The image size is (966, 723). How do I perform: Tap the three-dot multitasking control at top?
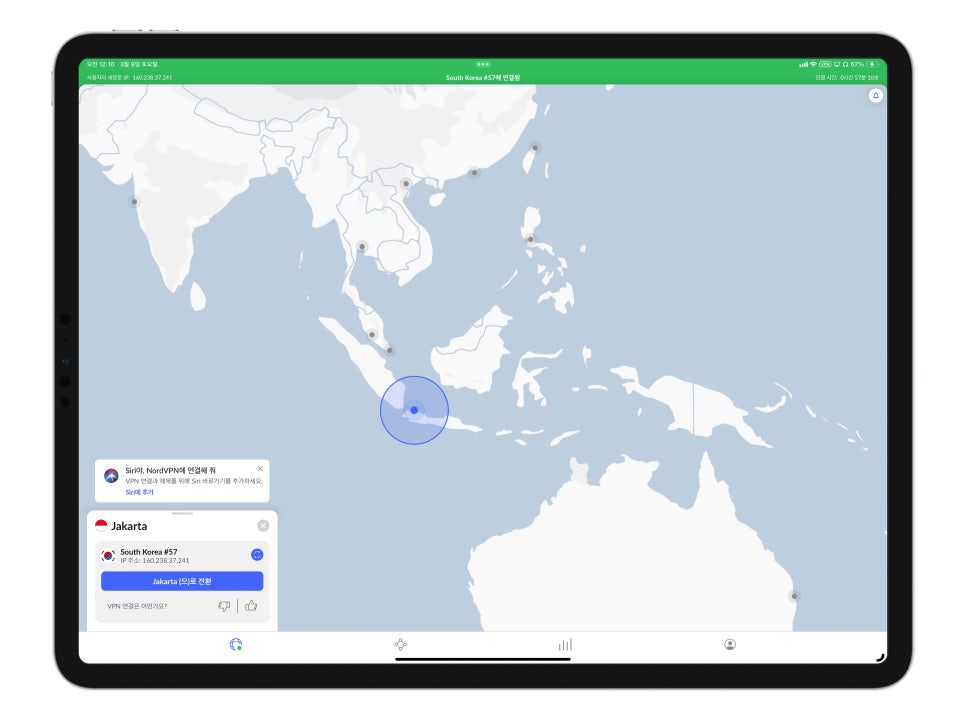[x=482, y=64]
